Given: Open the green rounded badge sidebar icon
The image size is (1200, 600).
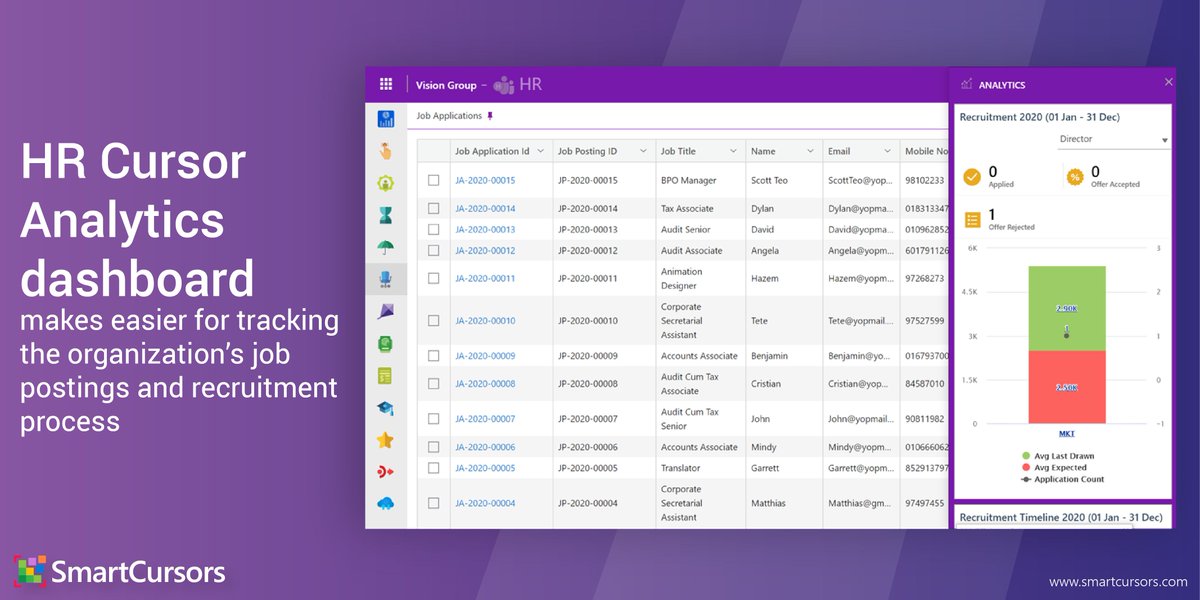Looking at the screenshot, I should point(386,344).
